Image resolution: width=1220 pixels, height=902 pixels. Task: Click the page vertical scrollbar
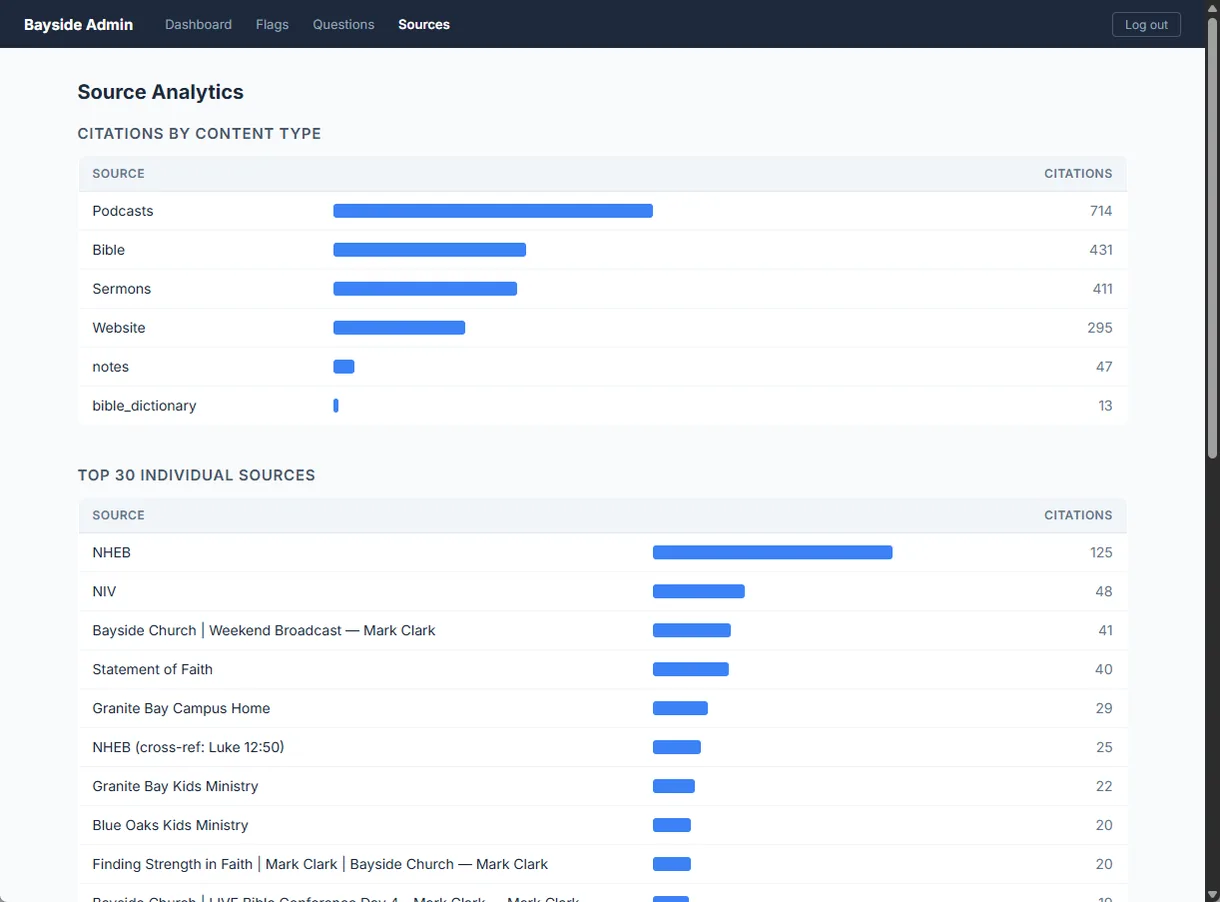pos(1212,450)
